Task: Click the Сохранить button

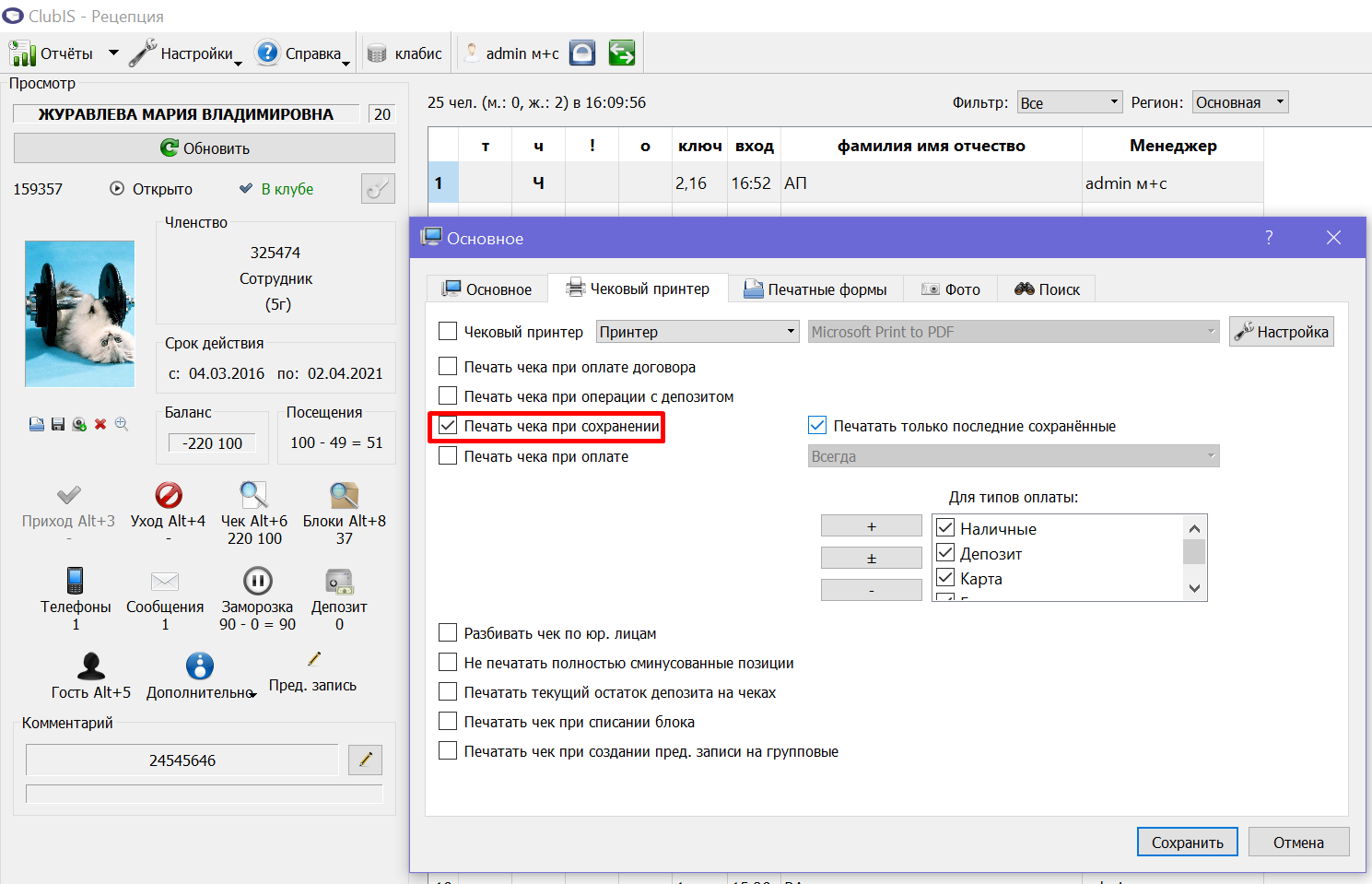Action: point(1188,843)
